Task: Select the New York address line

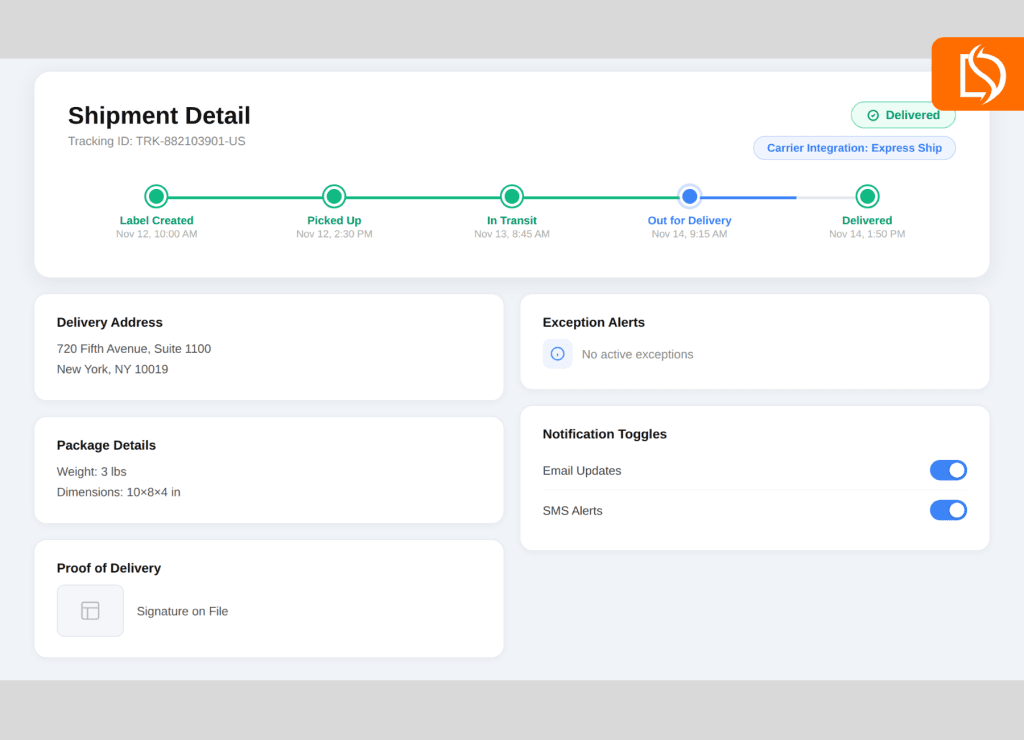Action: pyautogui.click(x=112, y=369)
